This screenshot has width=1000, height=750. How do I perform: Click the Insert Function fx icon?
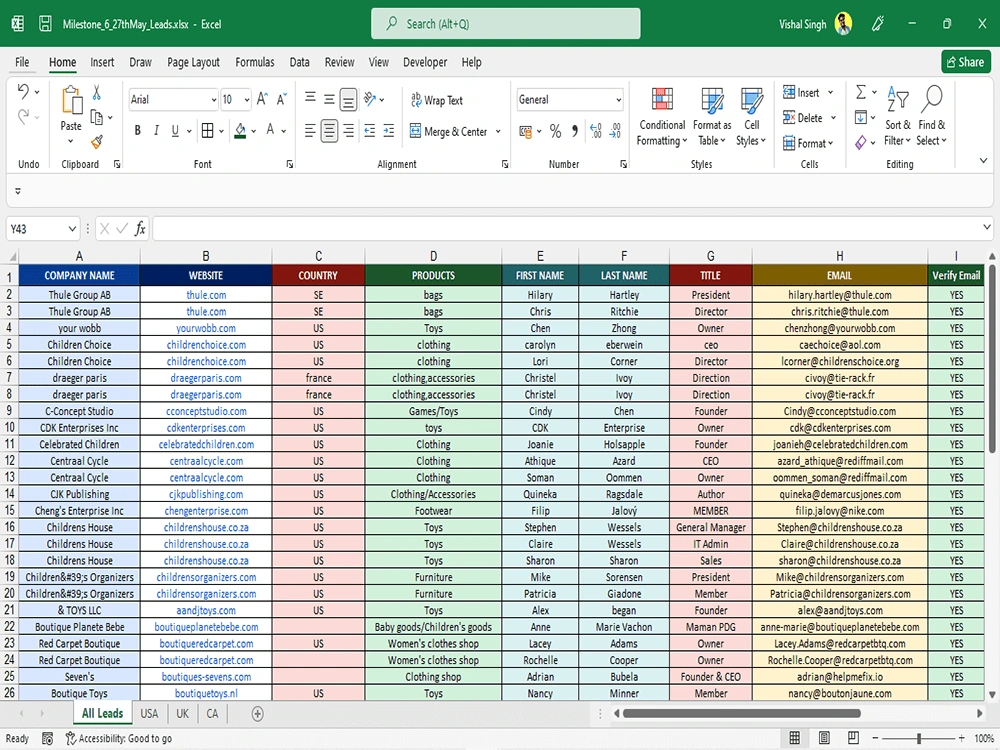[140, 228]
